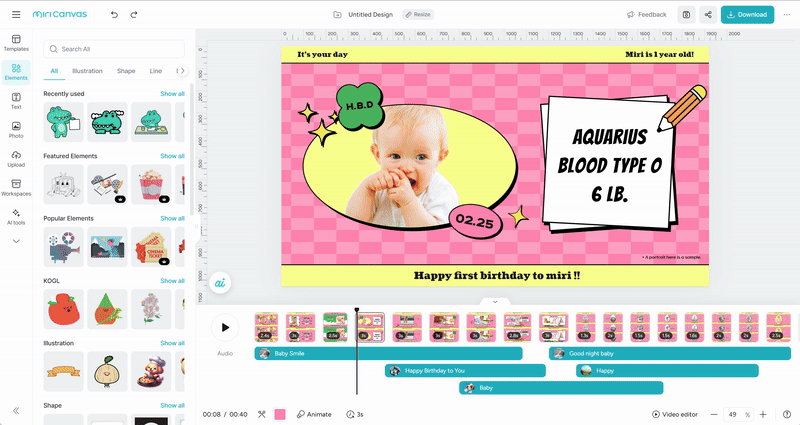Click the redo arrow icon
This screenshot has width=800, height=425.
(134, 15)
